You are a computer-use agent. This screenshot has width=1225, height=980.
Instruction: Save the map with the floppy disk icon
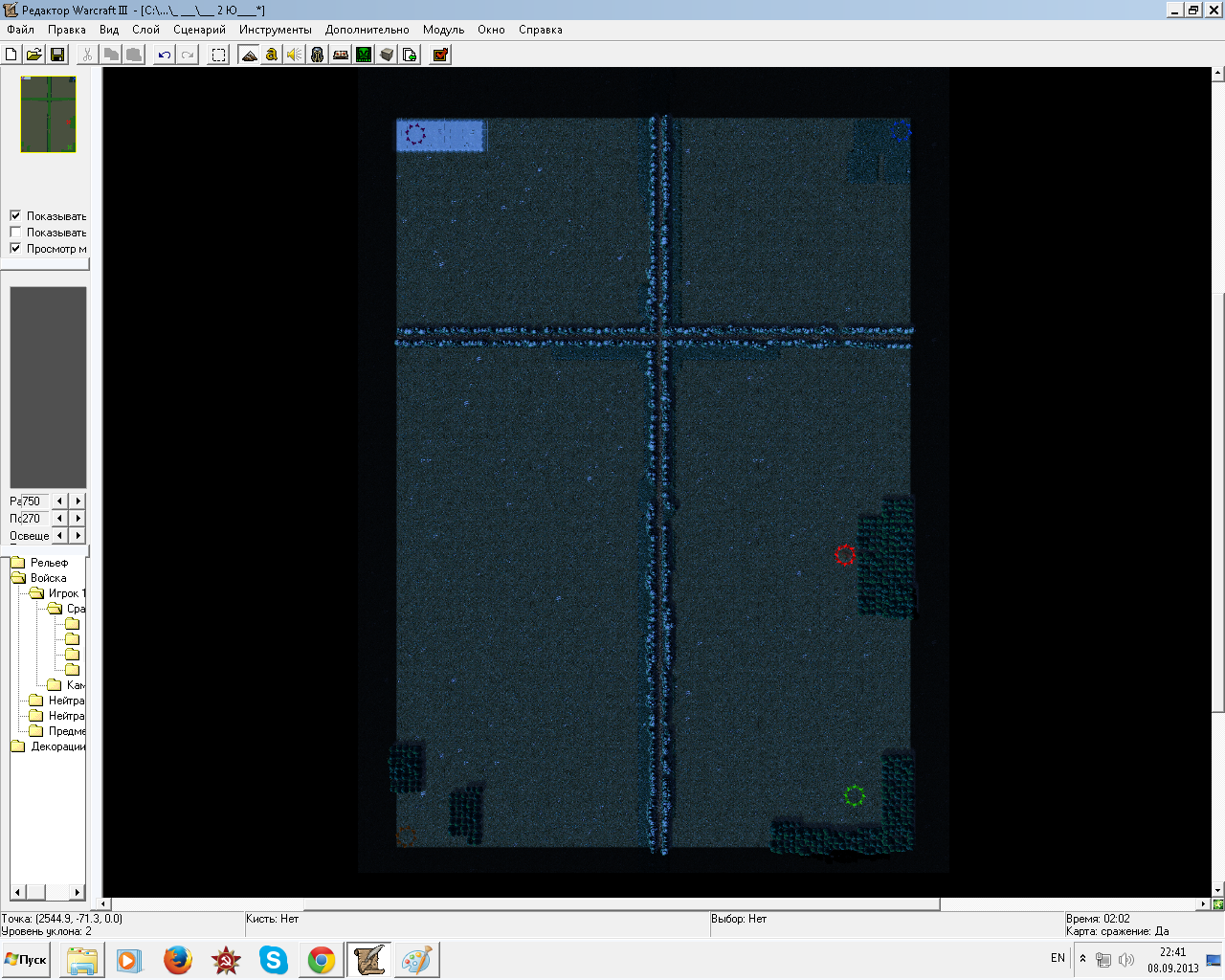(56, 55)
